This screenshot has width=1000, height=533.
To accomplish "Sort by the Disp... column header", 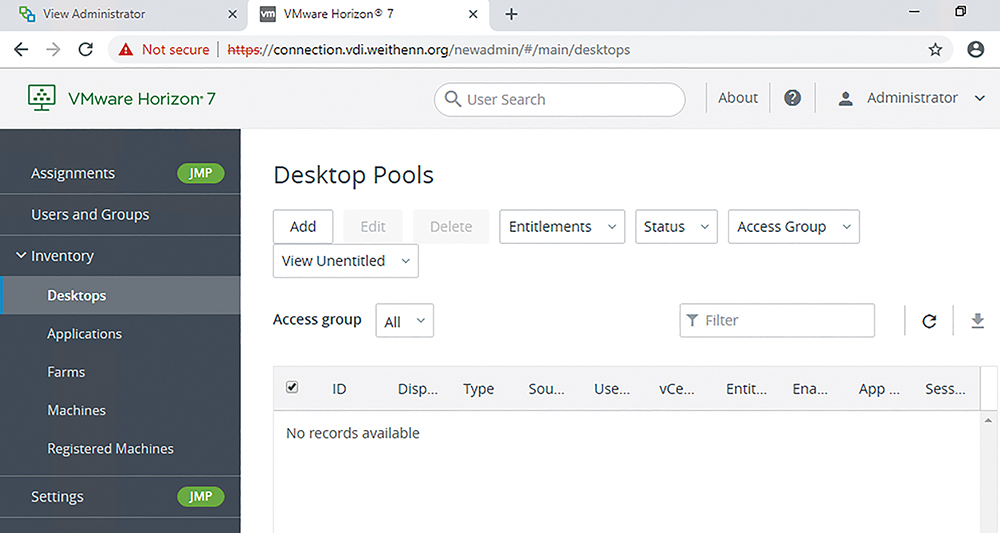I will point(418,389).
